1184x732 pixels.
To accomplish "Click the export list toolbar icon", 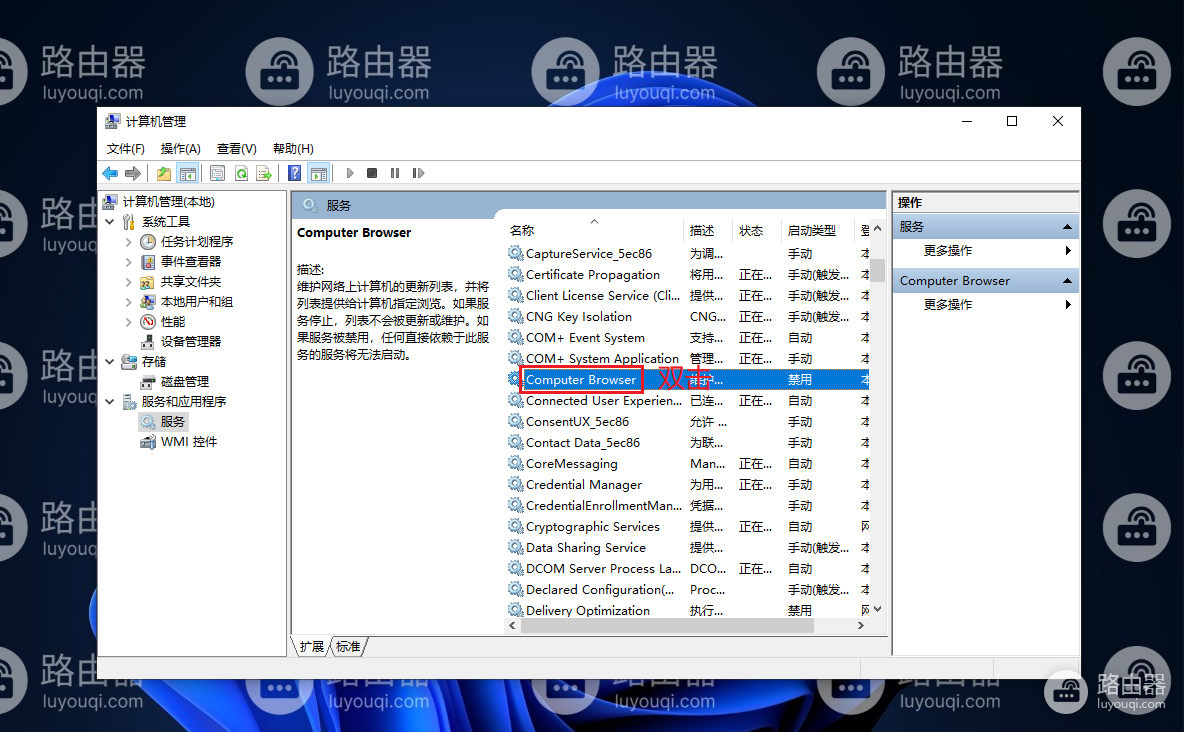I will click(264, 174).
